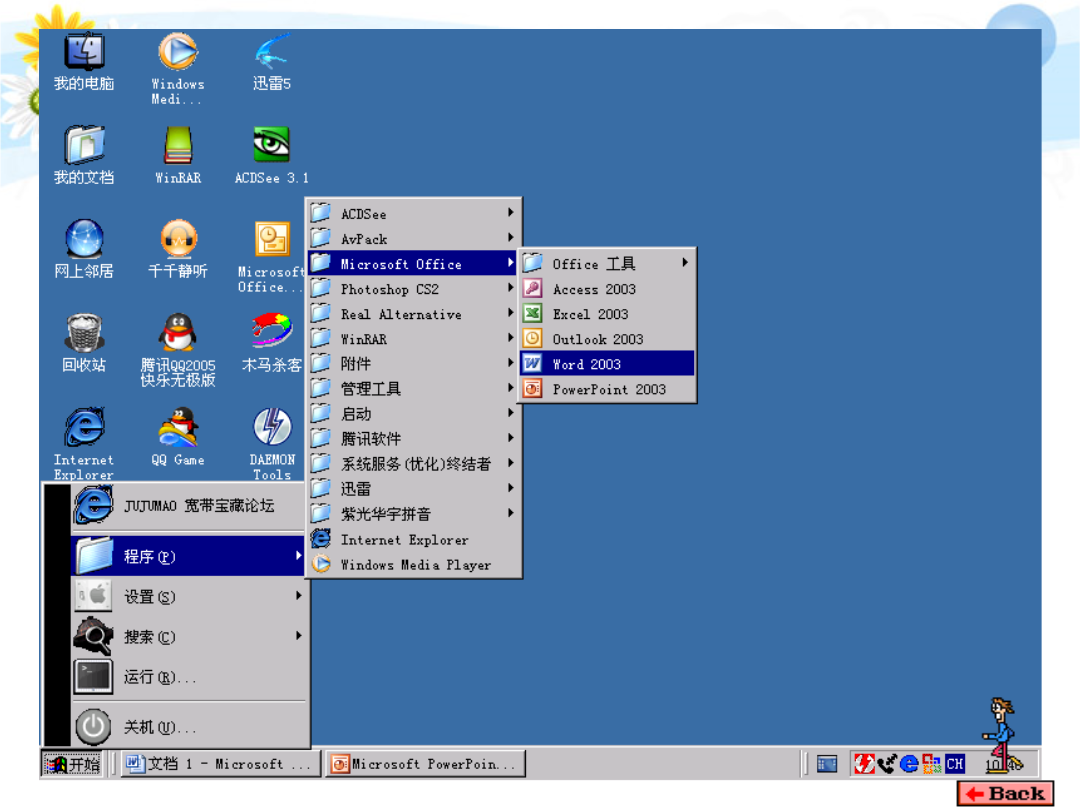Select the 我的文档 desktop folder icon
Screen dimensions: 1080x810
coord(84,145)
